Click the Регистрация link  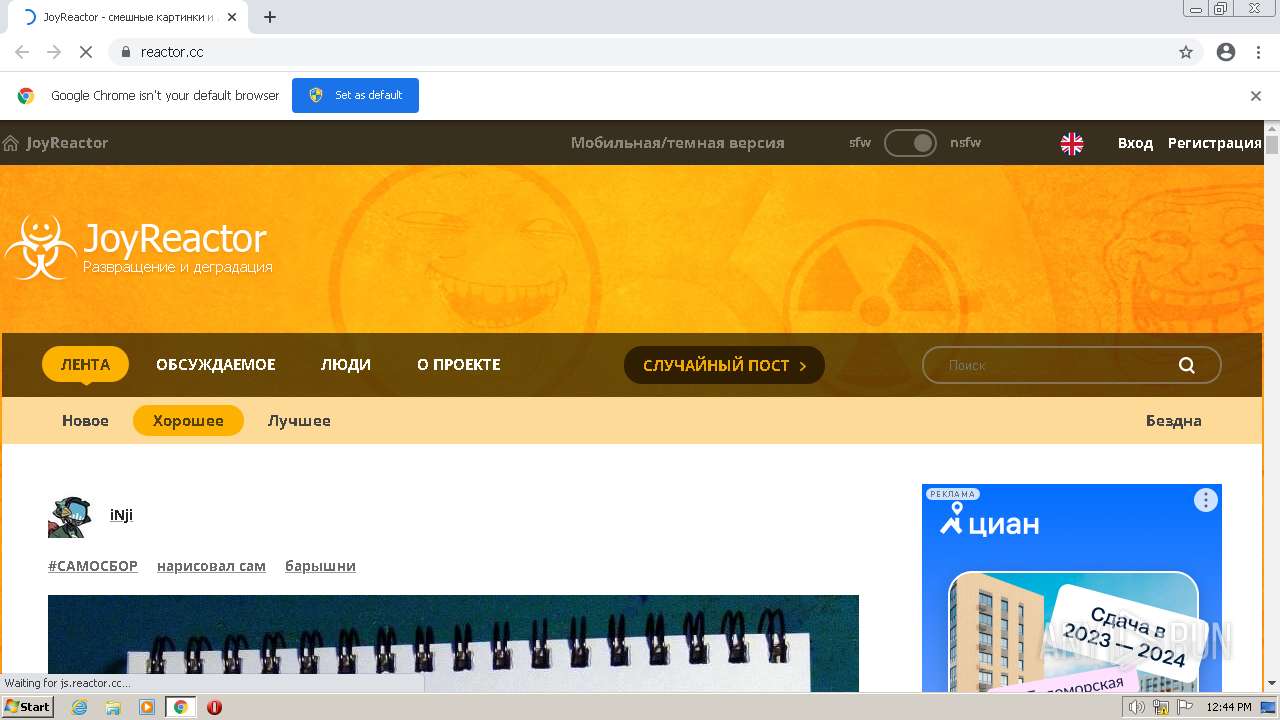click(1215, 143)
